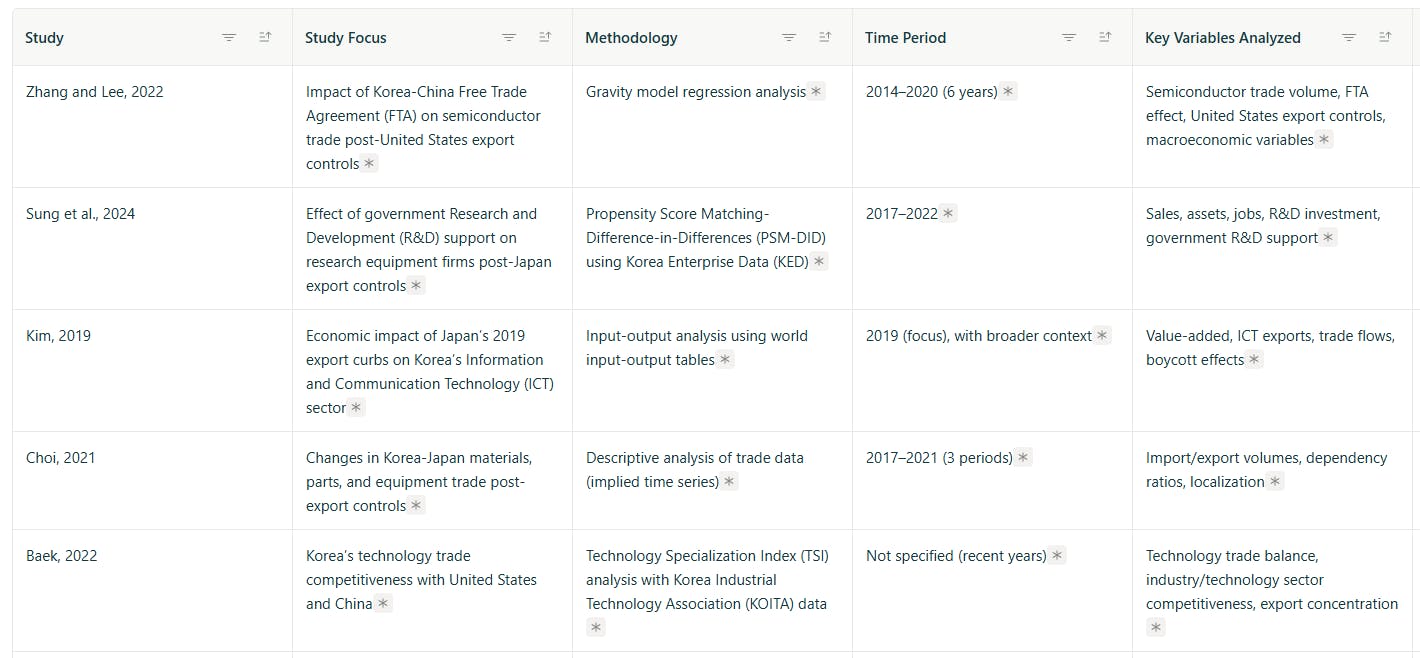Select the Zhang and Lee, 2022 study cell
The height and width of the screenshot is (658, 1420).
[94, 92]
